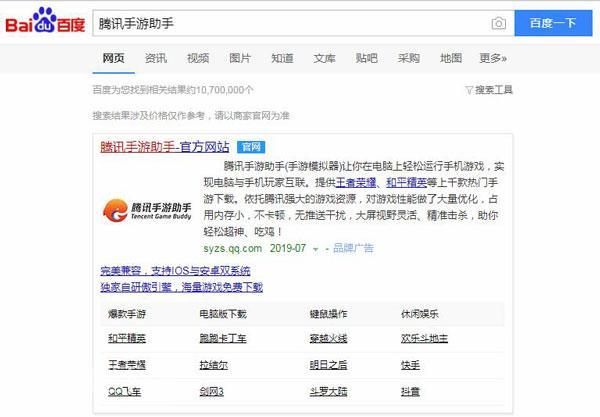Open the QQ飞车 table link
Screen dimensions: 600x417
pyautogui.click(x=124, y=392)
